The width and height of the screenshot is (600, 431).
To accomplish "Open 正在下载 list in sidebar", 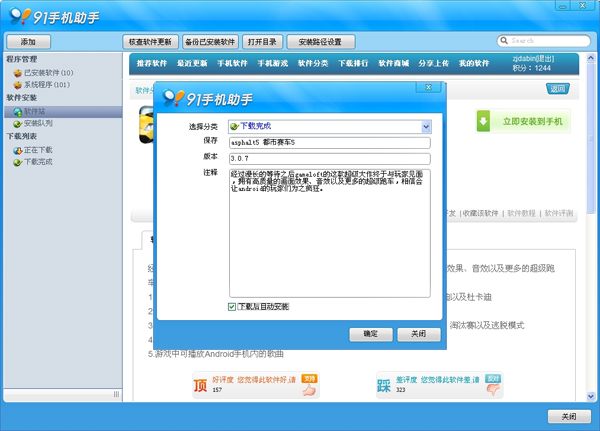I will [38, 150].
